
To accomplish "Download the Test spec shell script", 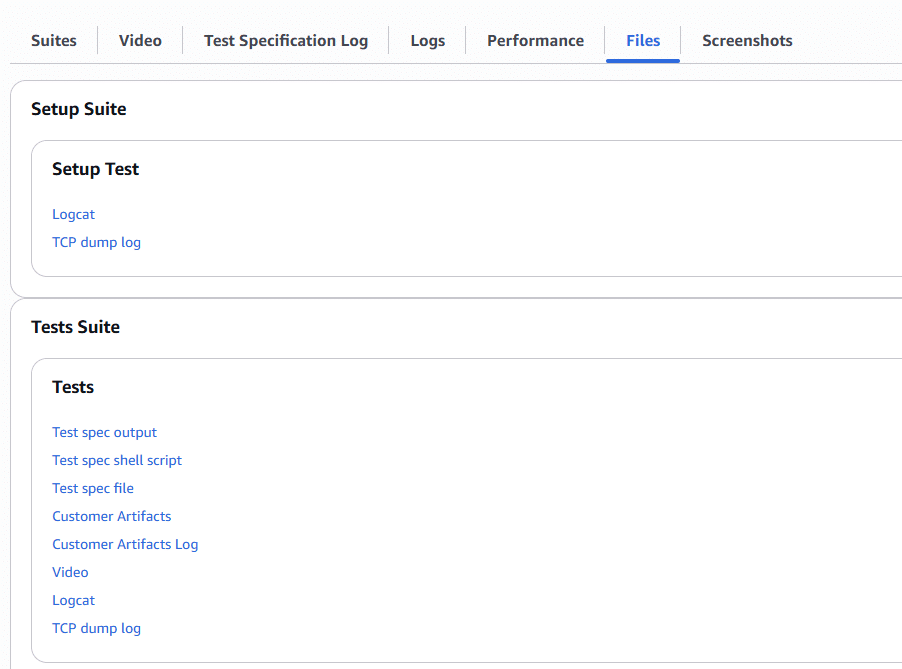I will click(x=117, y=460).
